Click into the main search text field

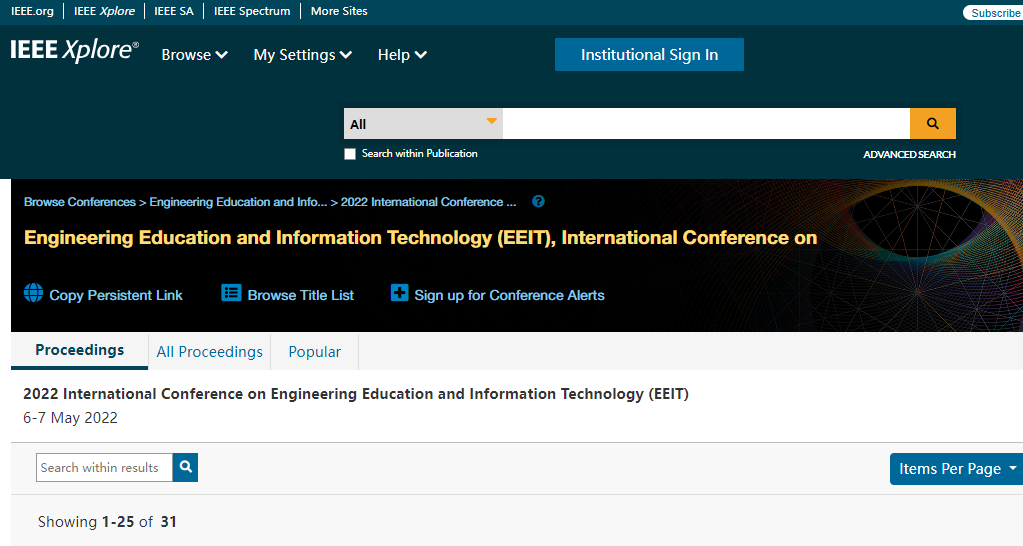coord(705,124)
